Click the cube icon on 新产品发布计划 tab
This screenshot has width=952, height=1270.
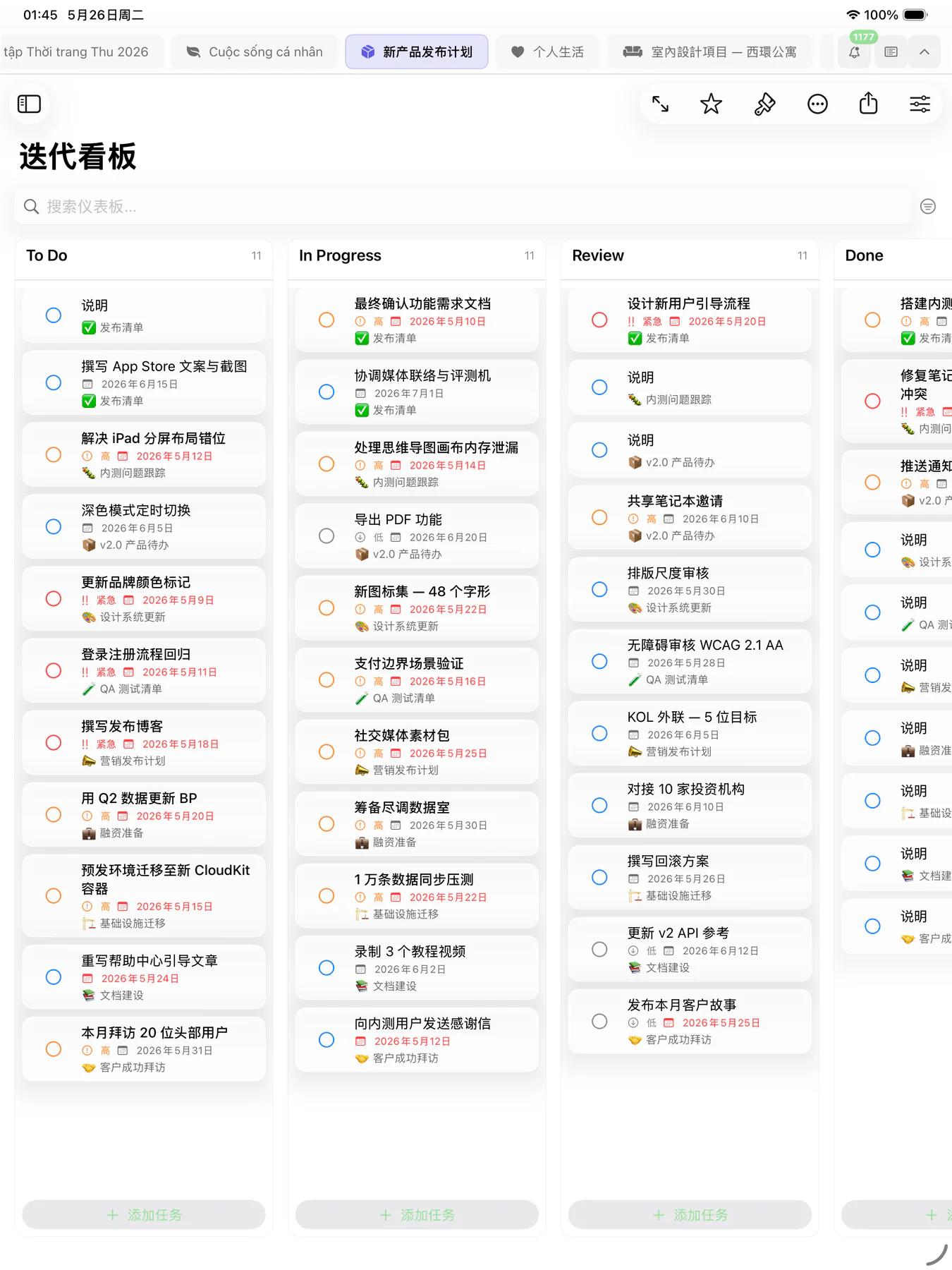point(367,52)
